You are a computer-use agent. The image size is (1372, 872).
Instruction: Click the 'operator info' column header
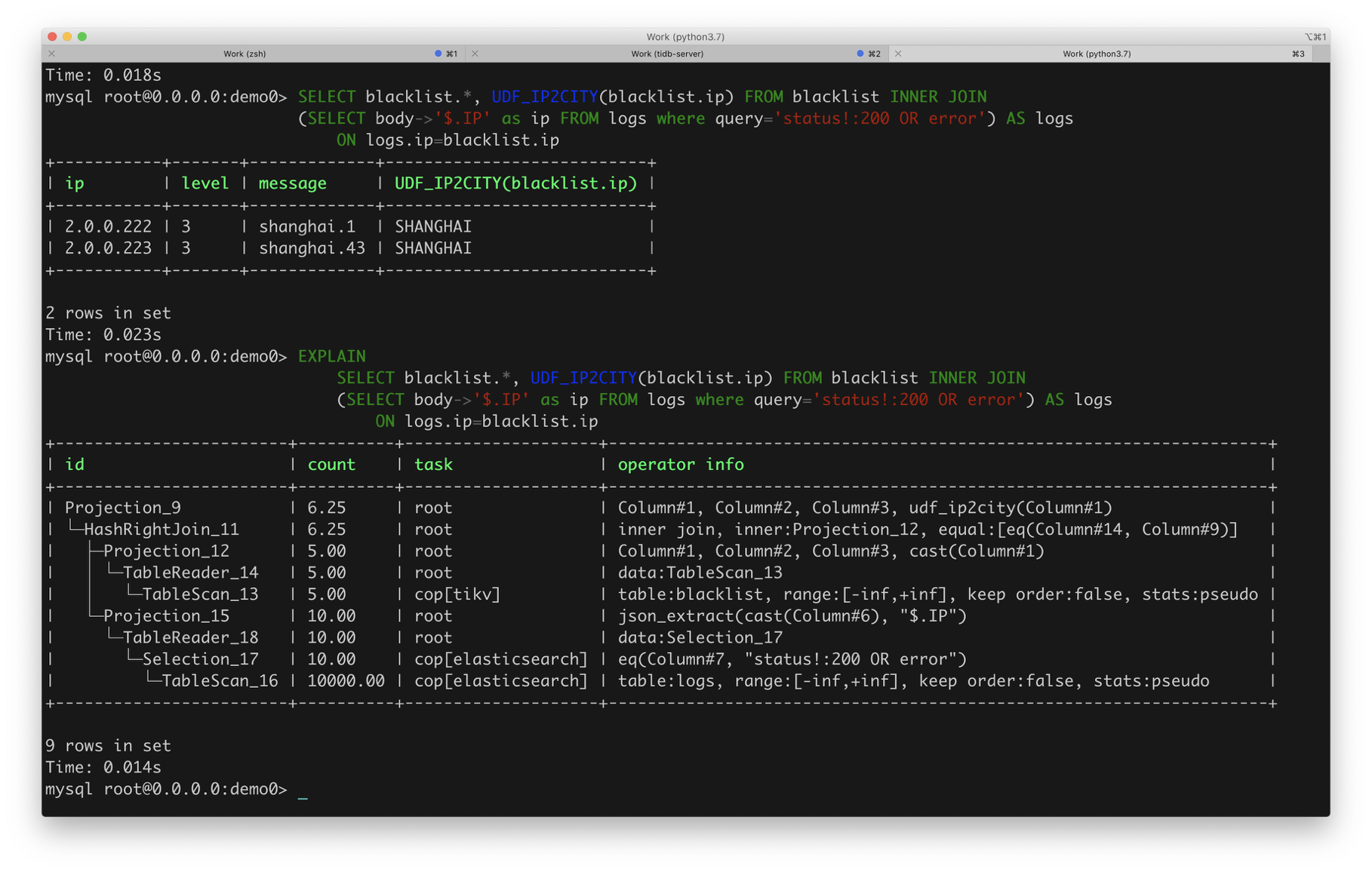point(681,465)
